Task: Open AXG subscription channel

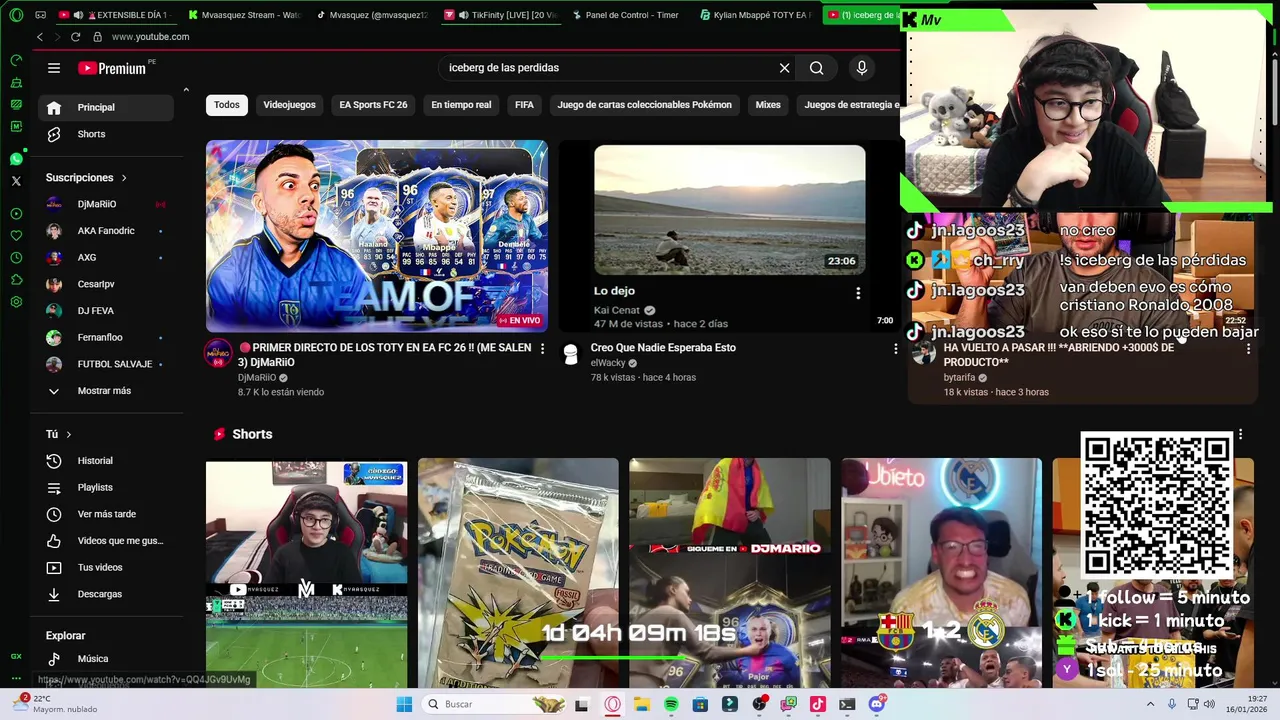Action: point(106,258)
